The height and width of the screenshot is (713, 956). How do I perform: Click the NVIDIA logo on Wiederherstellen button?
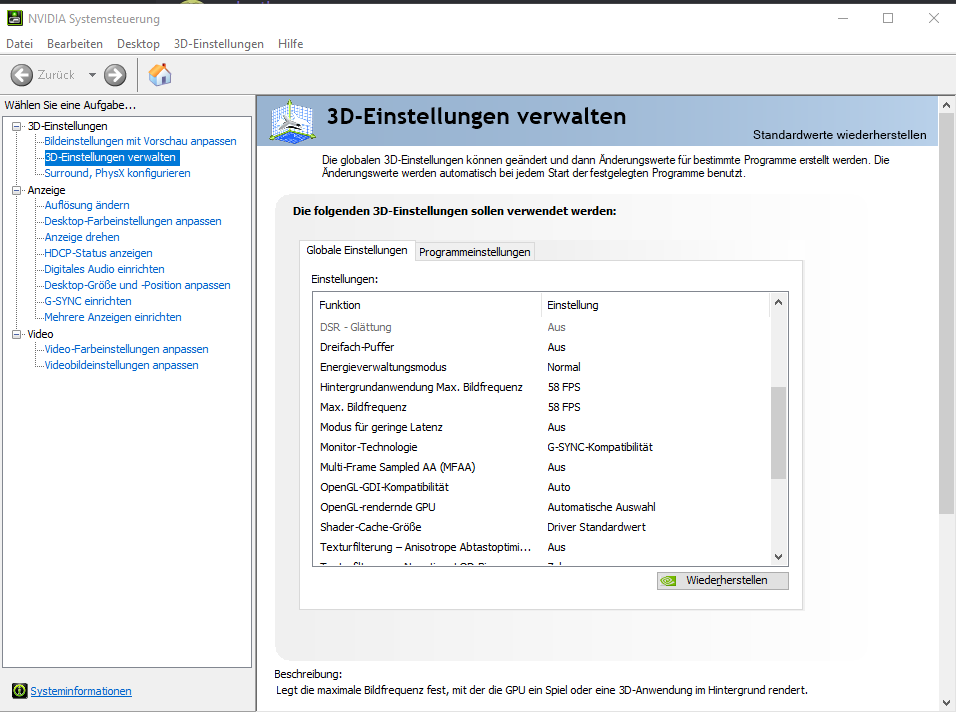coord(668,581)
